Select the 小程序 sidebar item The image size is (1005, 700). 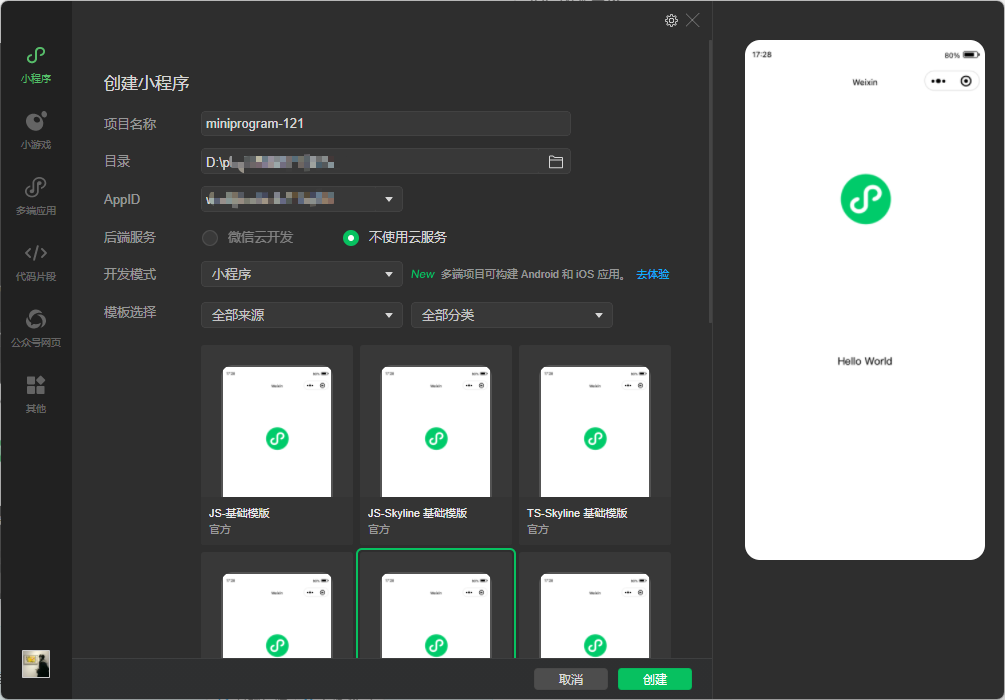(36, 65)
